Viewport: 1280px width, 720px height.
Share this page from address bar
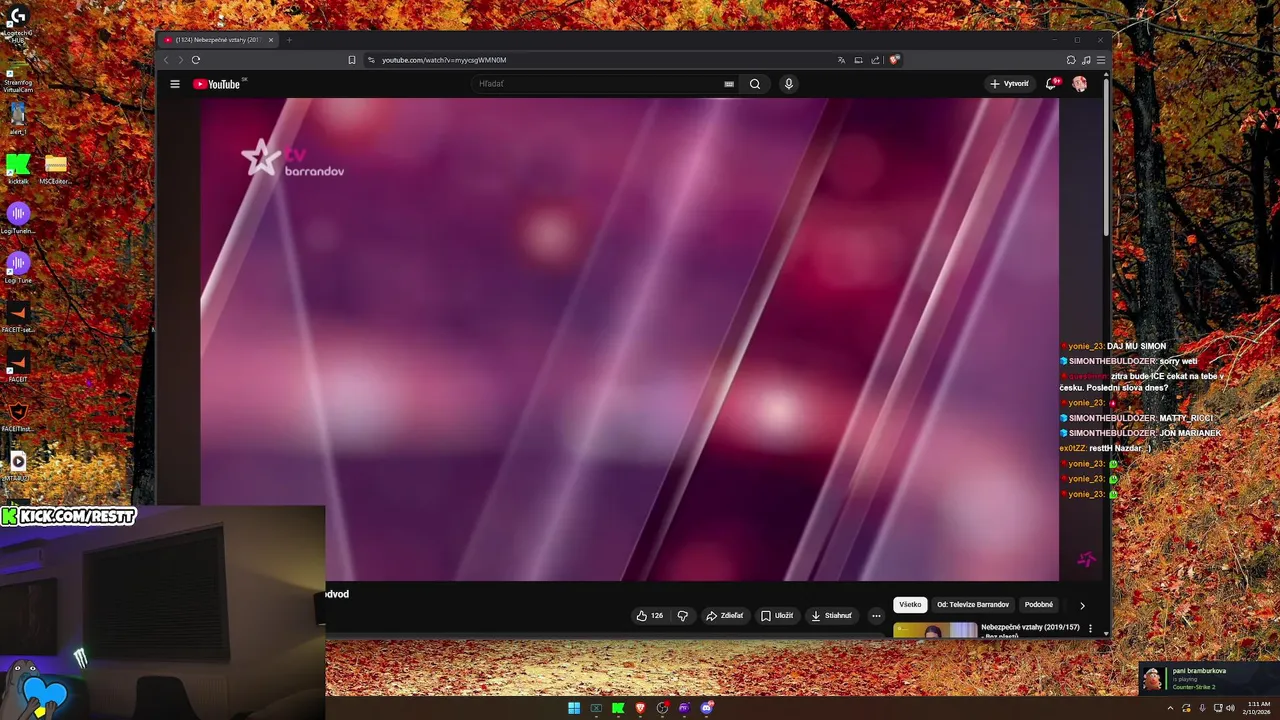[876, 60]
